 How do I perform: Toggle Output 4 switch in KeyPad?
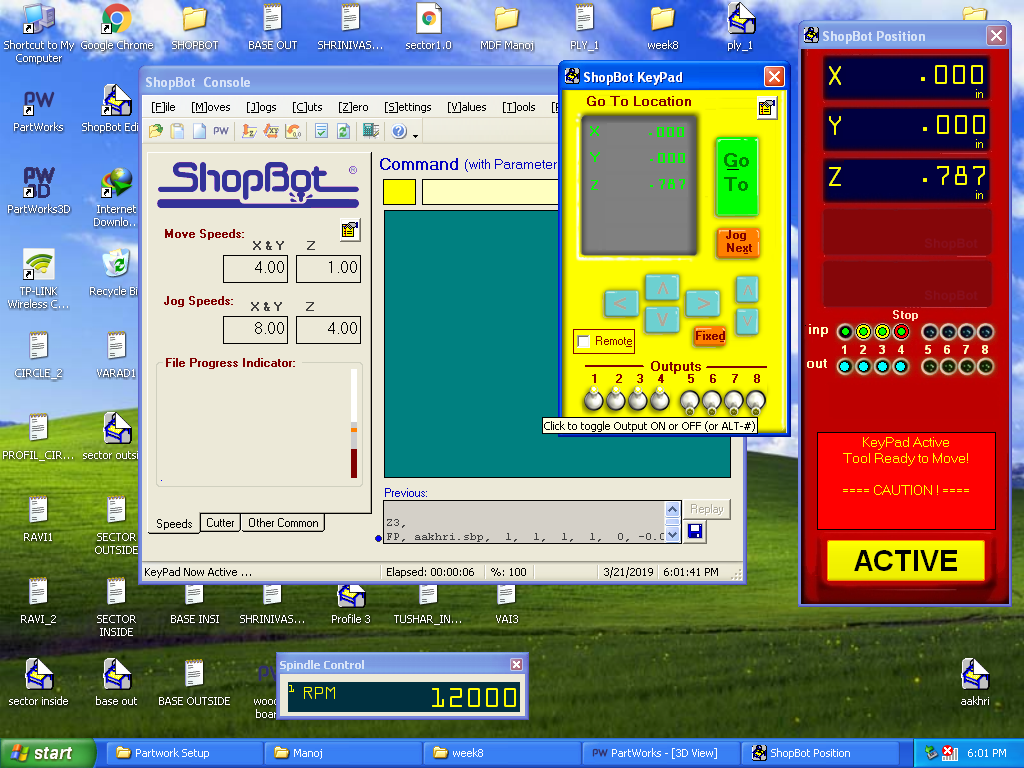tap(660, 398)
